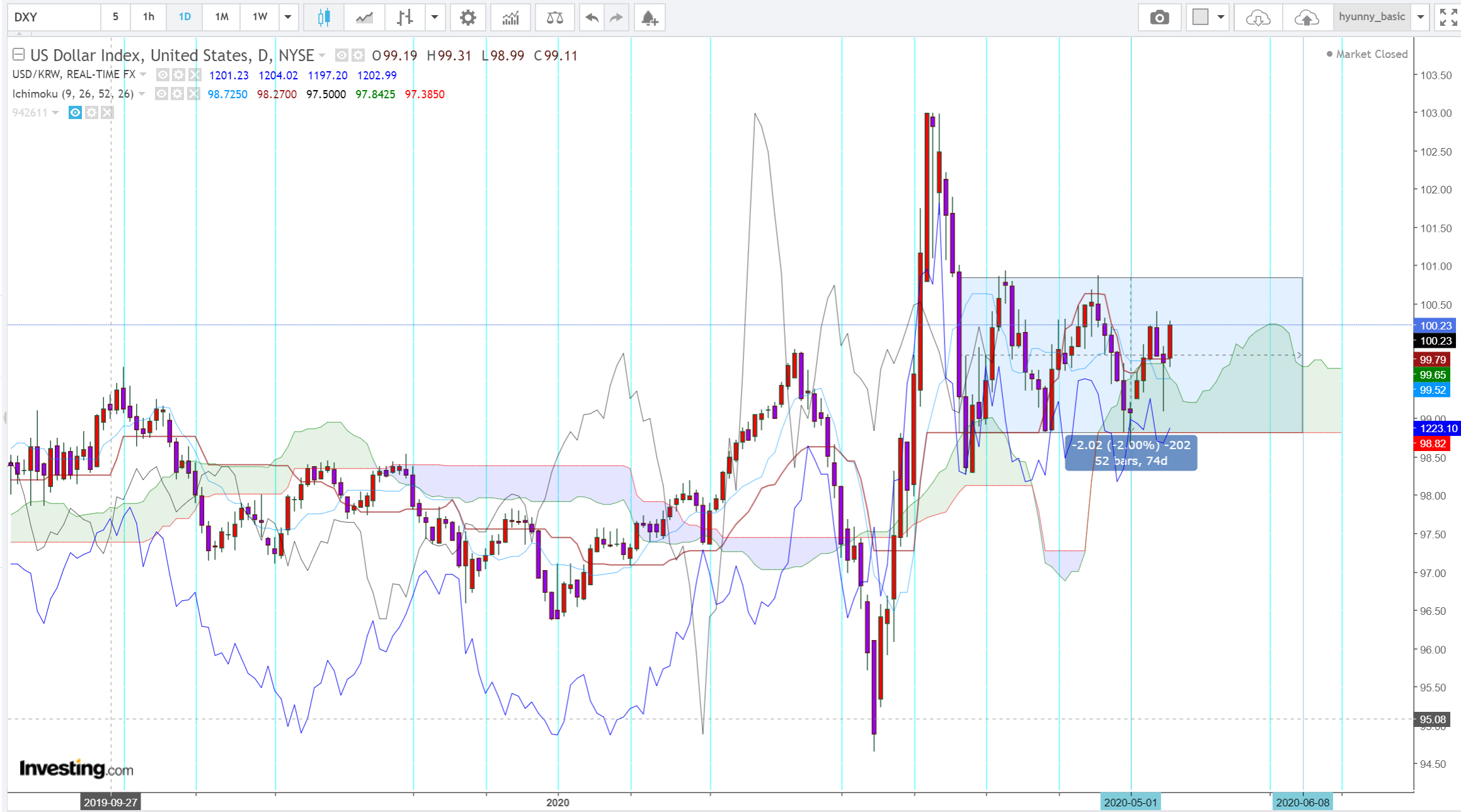Toggle visibility of the USD/KRW series
This screenshot has height=812, width=1461.
(x=163, y=75)
